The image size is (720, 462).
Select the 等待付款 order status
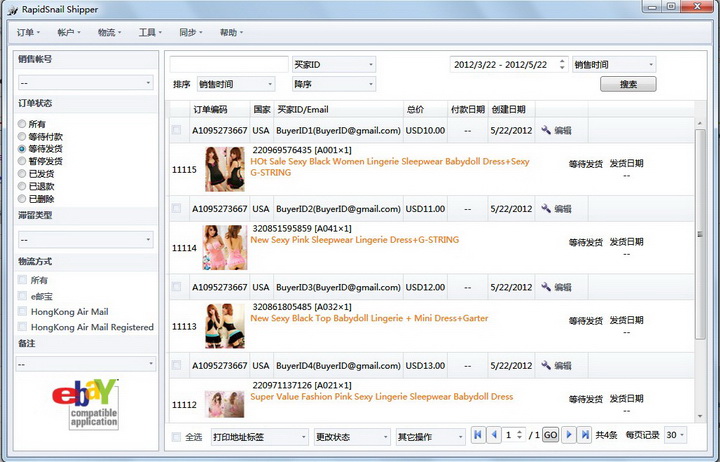pos(22,136)
